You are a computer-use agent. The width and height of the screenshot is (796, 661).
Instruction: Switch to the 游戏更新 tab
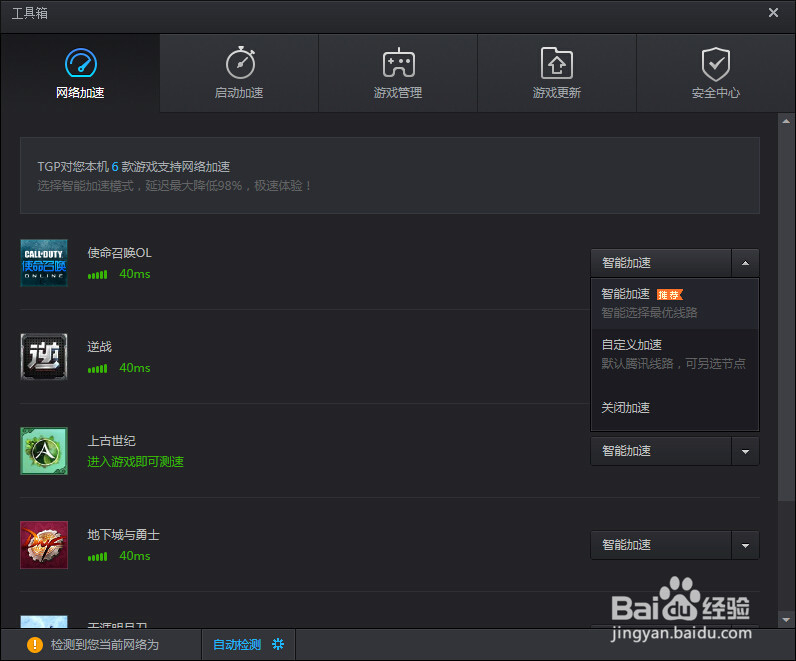(557, 73)
